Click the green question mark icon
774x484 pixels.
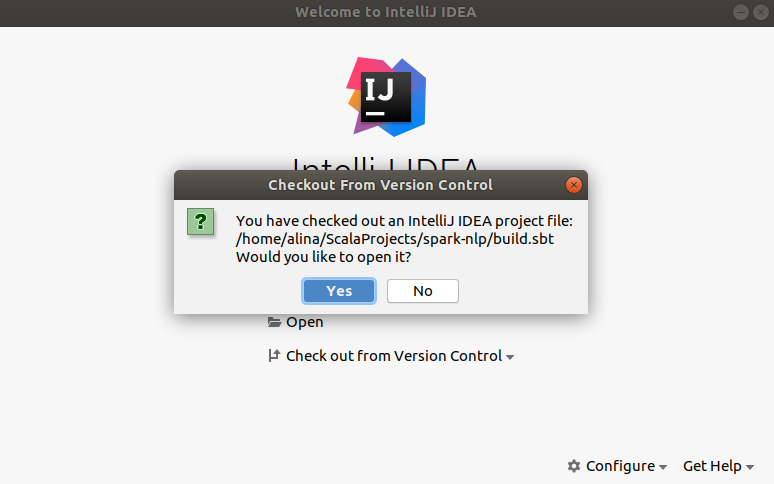pyautogui.click(x=200, y=222)
